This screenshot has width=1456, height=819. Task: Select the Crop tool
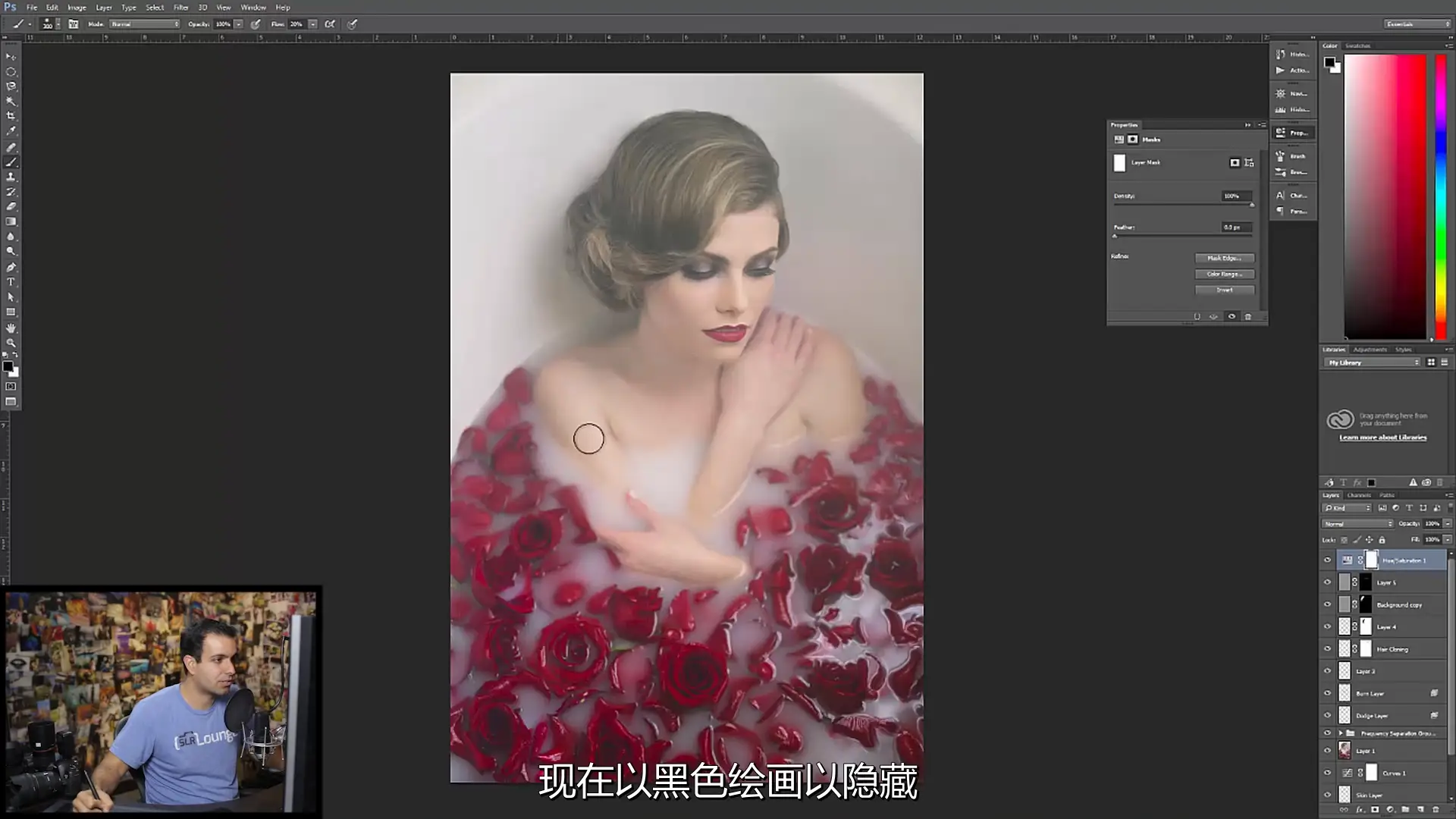click(11, 116)
